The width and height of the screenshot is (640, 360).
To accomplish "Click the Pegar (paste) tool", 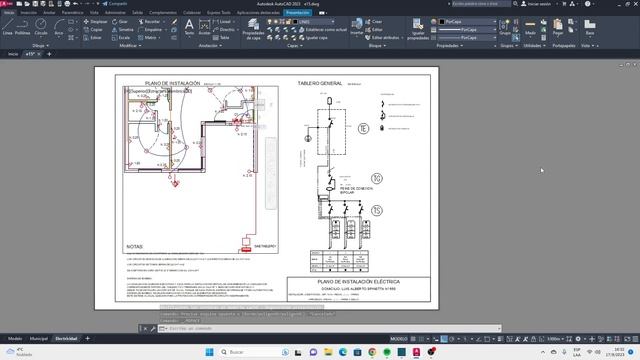I will [558, 27].
